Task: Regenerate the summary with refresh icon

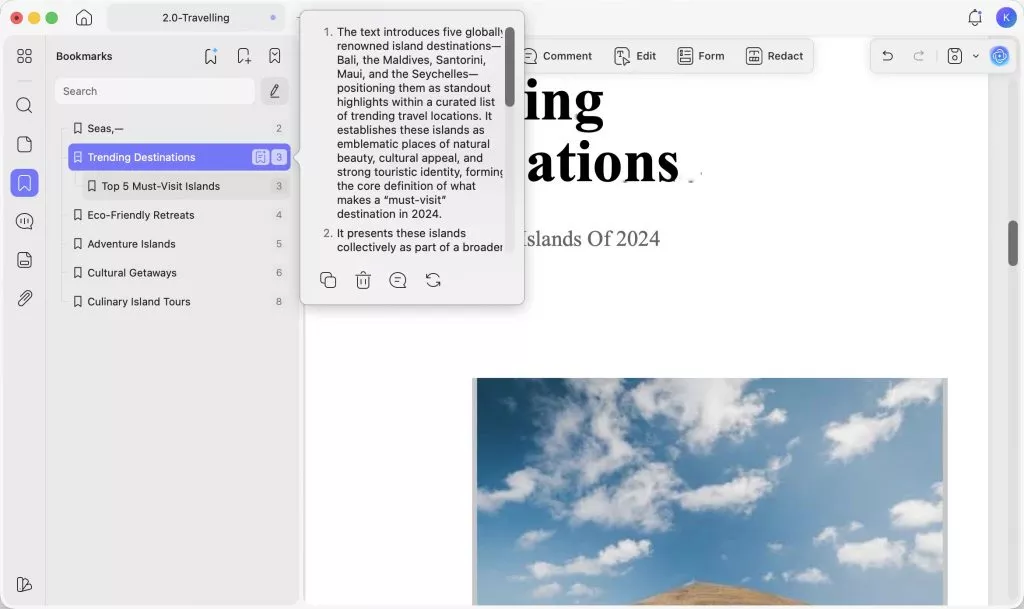Action: pos(433,280)
